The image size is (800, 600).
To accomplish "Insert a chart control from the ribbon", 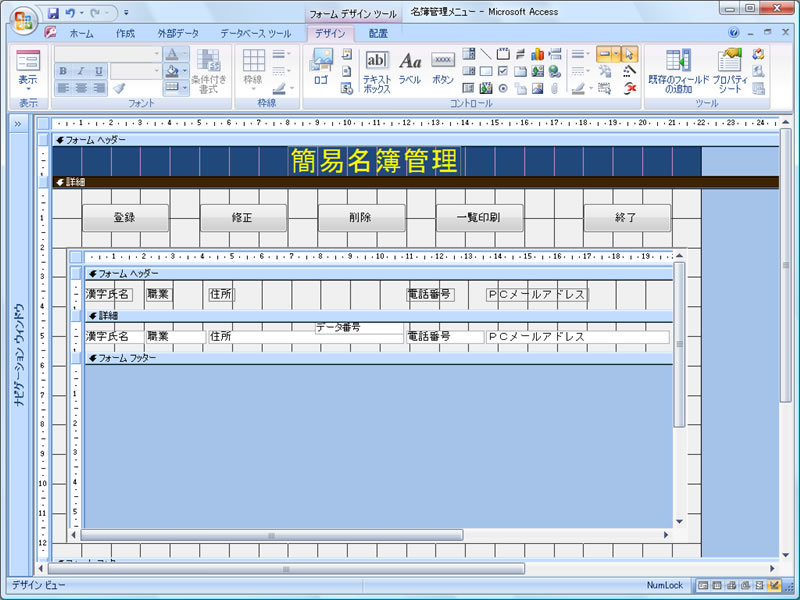I will point(537,54).
